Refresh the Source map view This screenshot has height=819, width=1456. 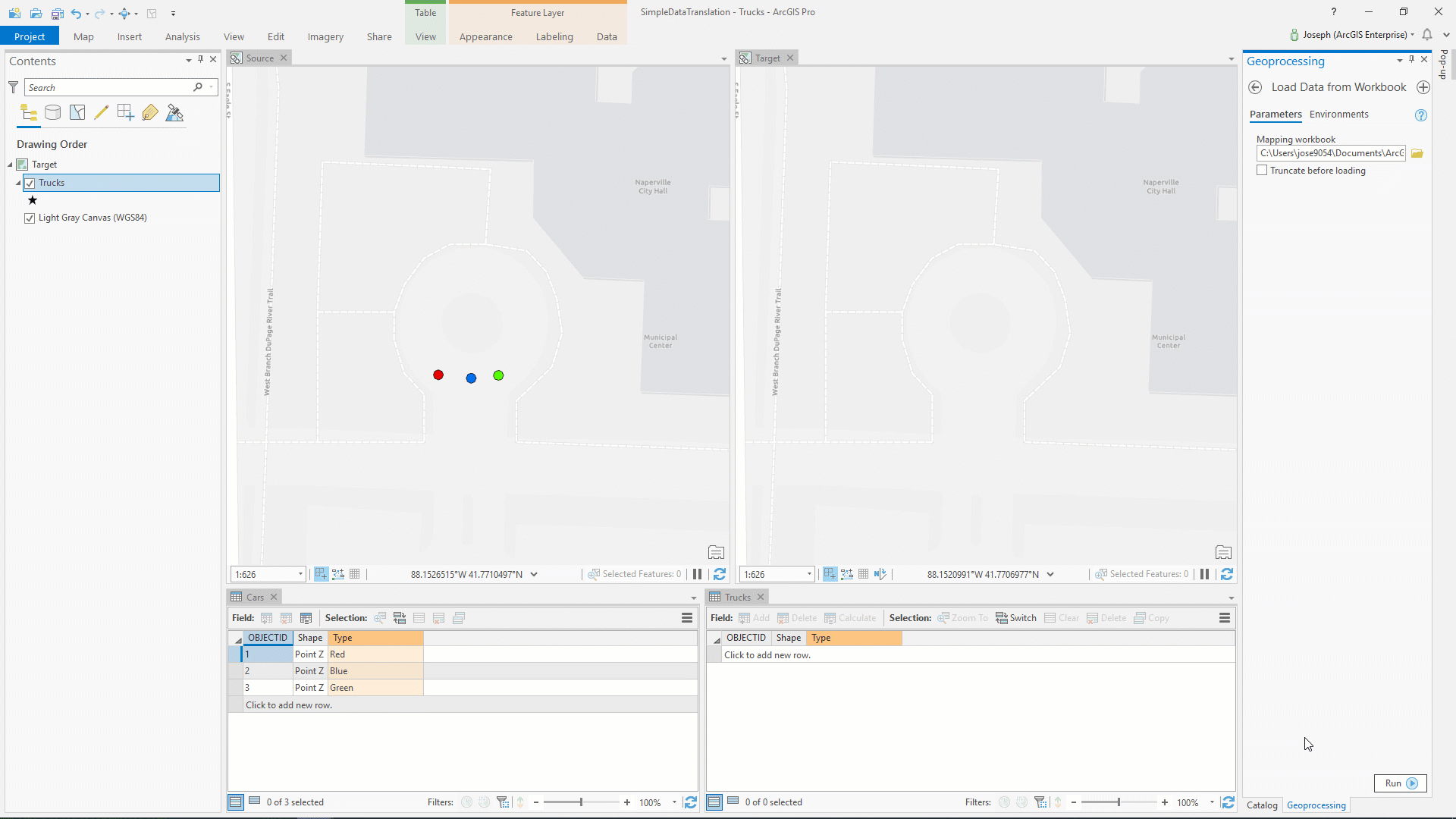pos(720,574)
